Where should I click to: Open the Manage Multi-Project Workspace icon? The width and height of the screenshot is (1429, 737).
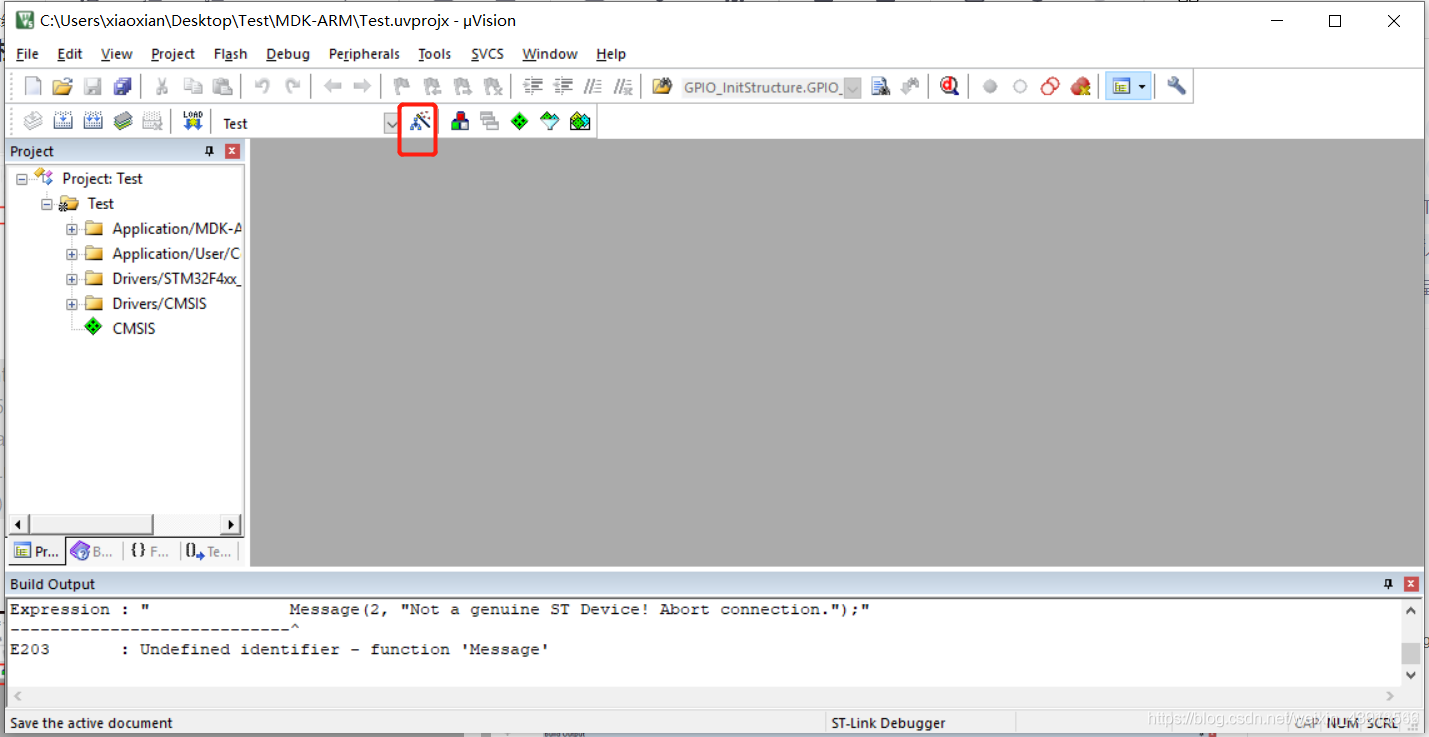[489, 122]
